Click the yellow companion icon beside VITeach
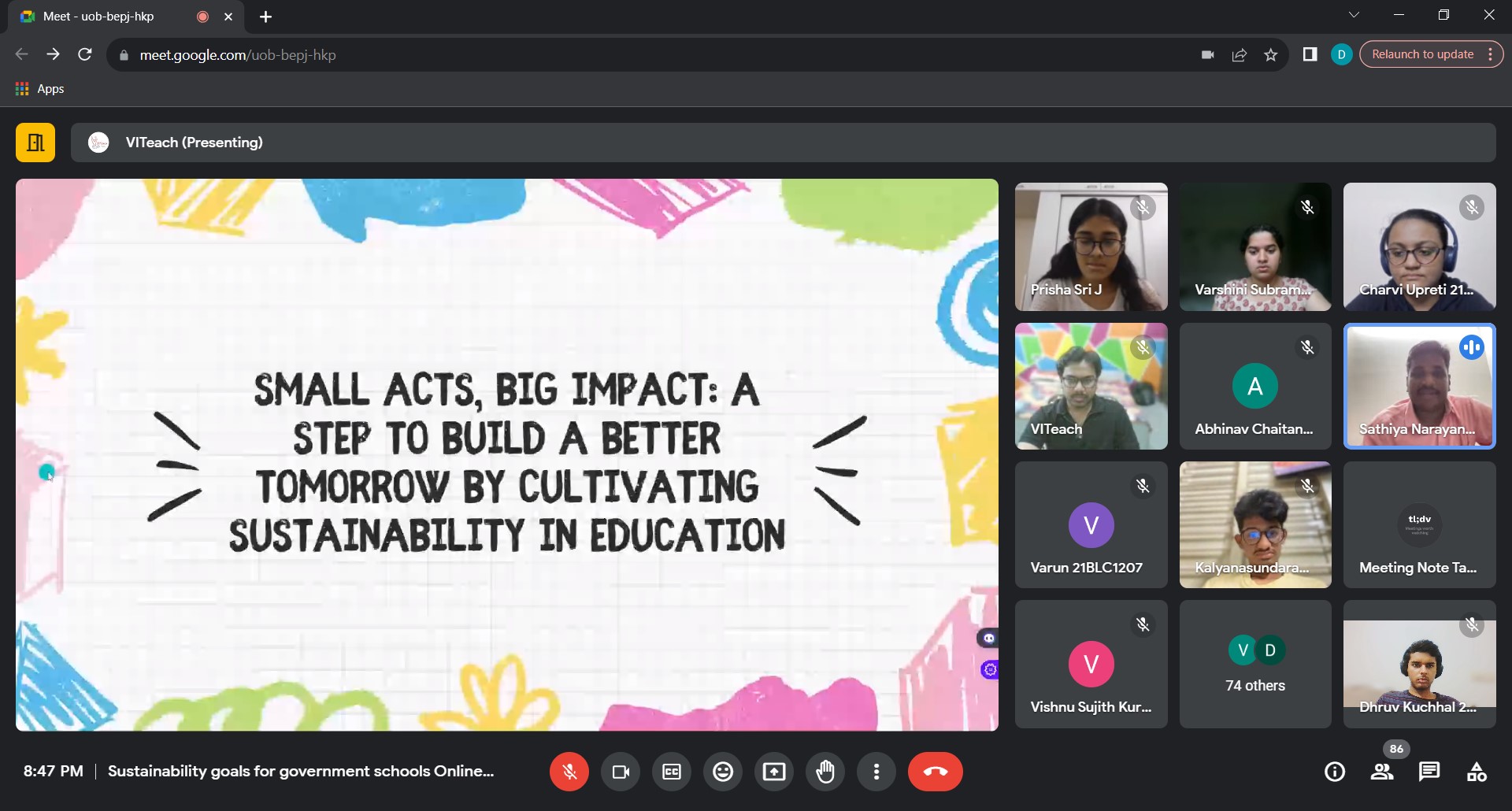 35,143
